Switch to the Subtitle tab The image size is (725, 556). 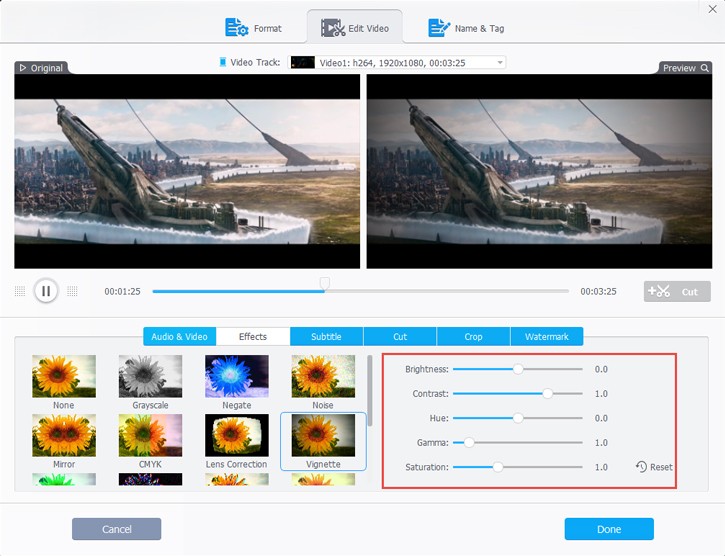coord(326,336)
